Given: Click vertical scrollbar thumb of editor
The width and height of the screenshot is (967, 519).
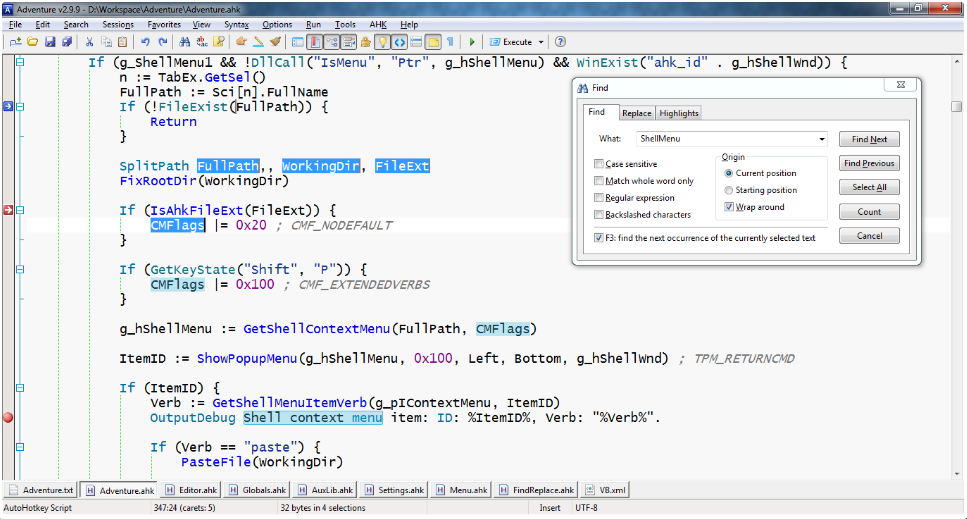Looking at the screenshot, I should (x=957, y=106).
